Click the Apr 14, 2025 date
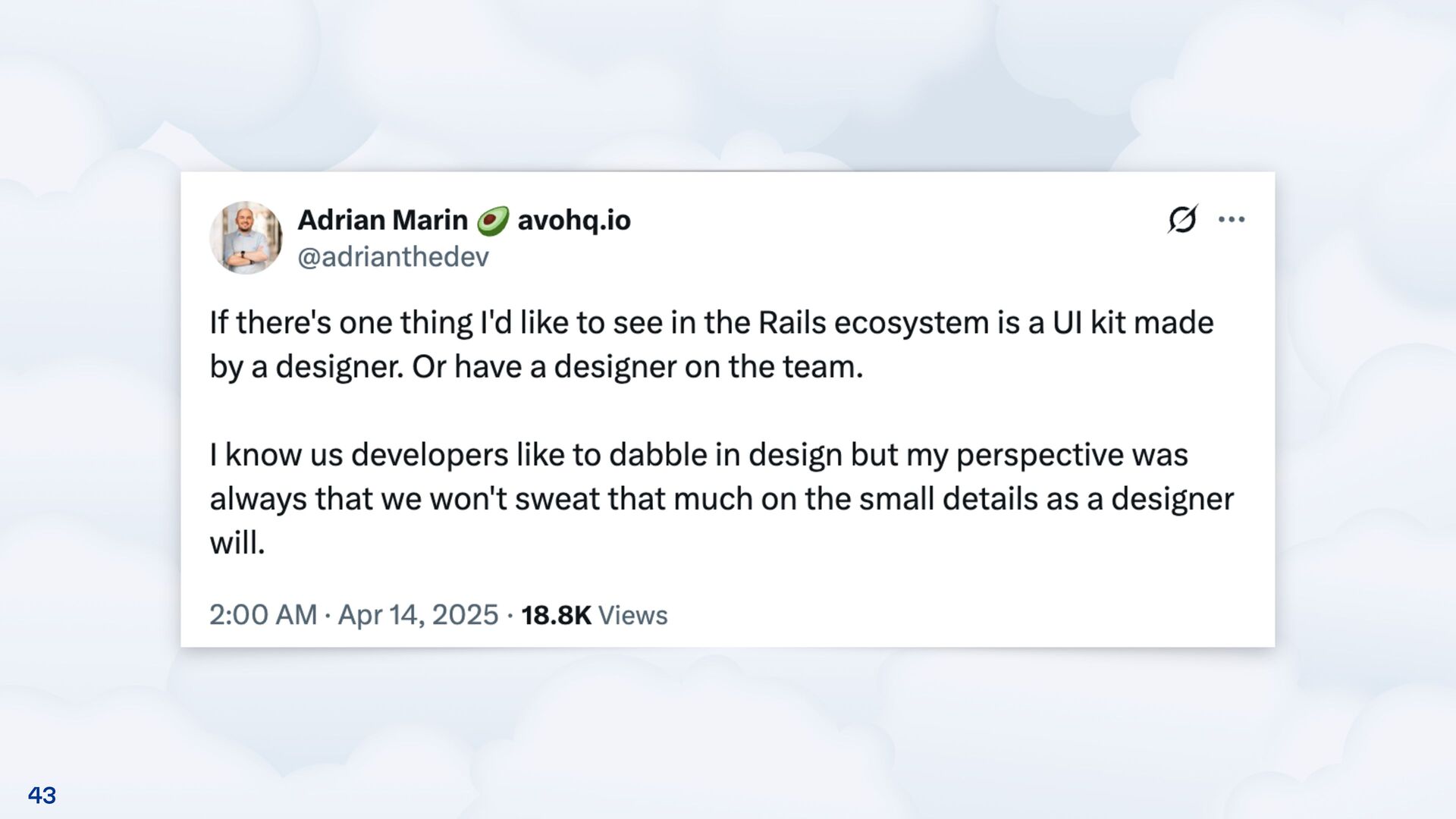The image size is (1456, 819). (x=418, y=614)
